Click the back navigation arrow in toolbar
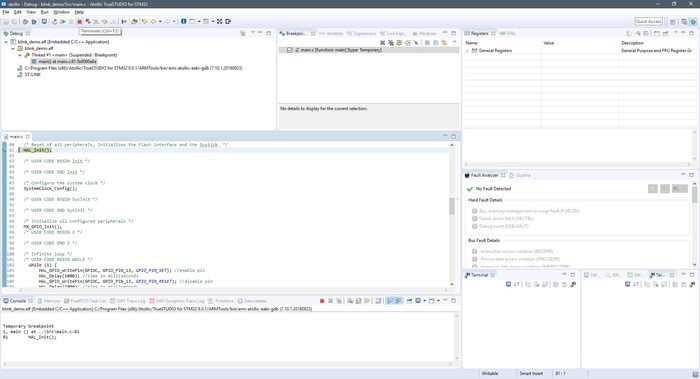Image resolution: width=700 pixels, height=379 pixels. (153, 21)
